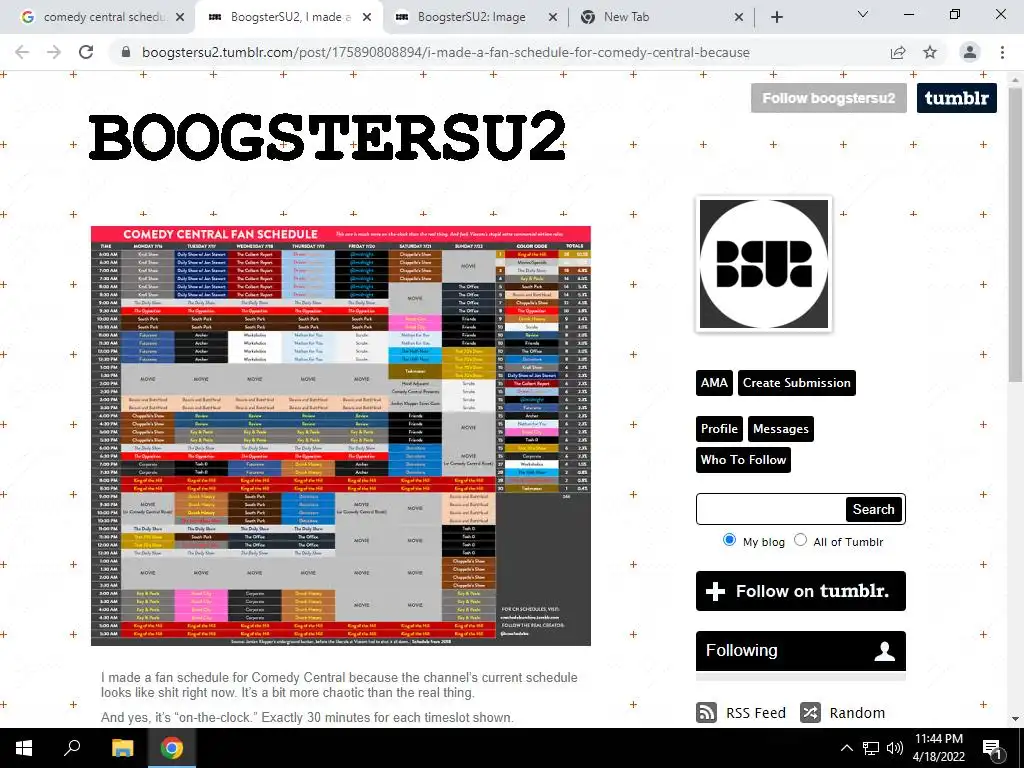Share this page using the share icon
1024x768 pixels.
tap(898, 52)
